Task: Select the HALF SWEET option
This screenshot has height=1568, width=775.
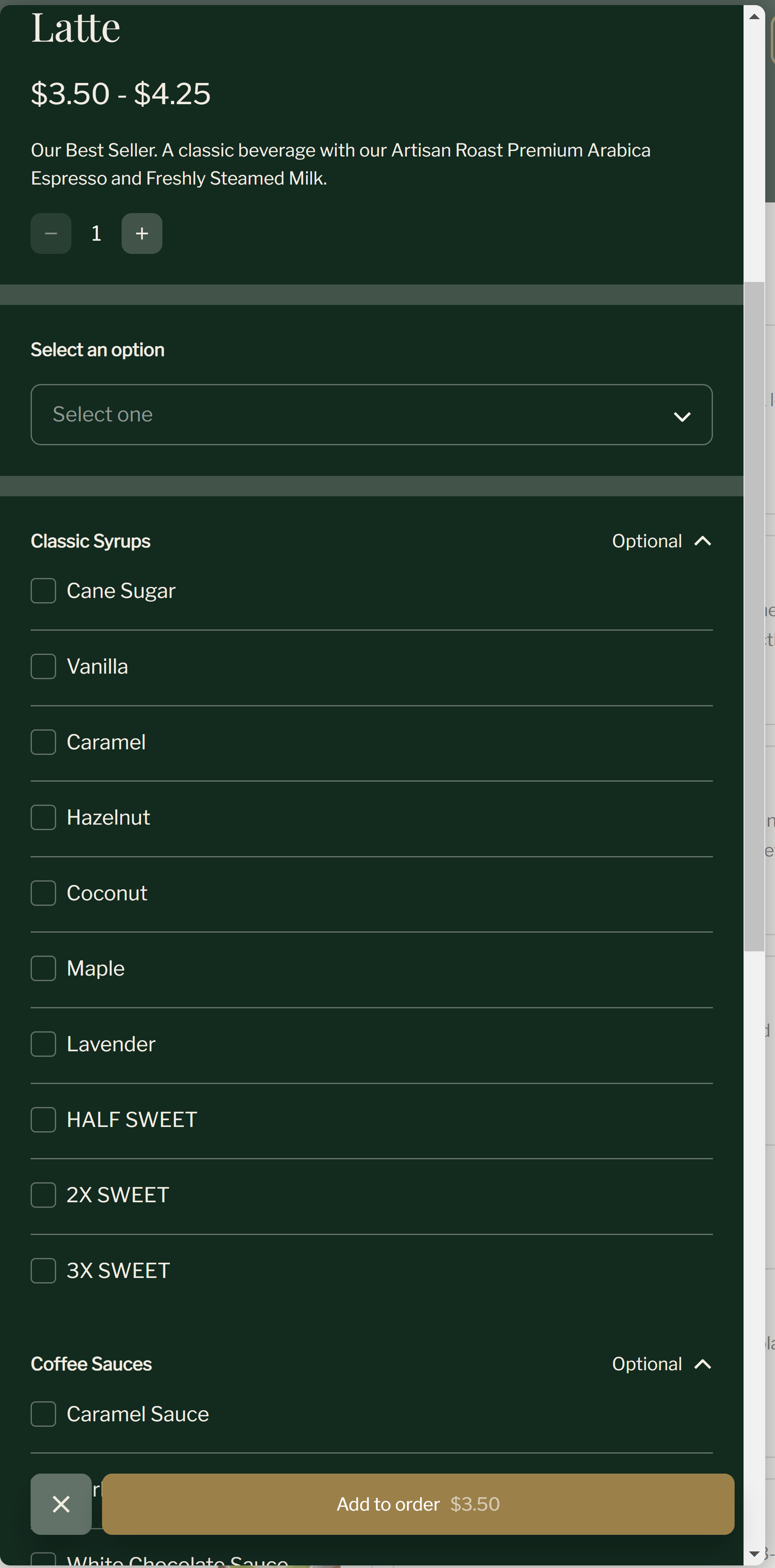Action: 43,1119
